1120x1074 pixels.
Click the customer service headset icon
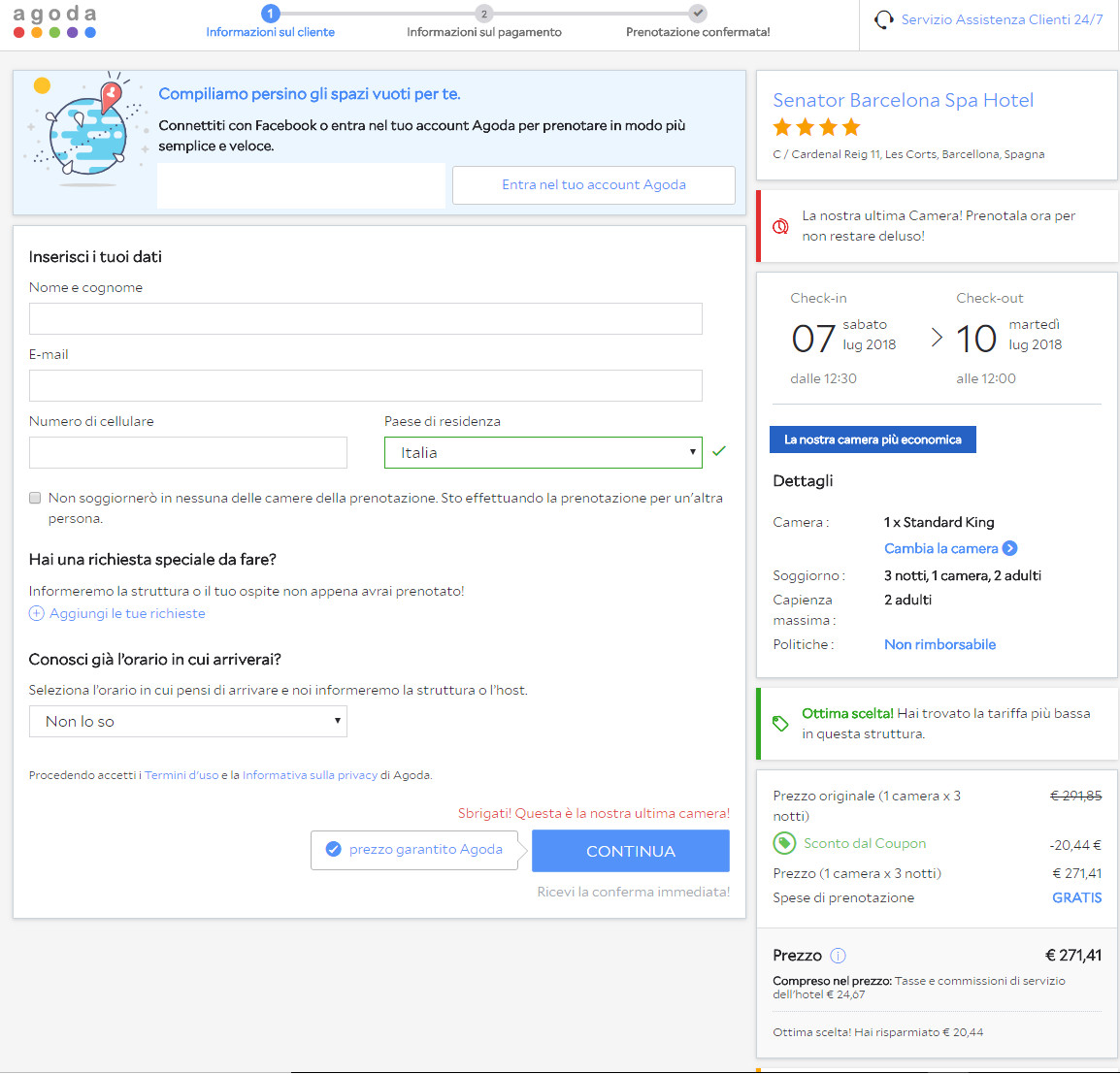tap(883, 20)
